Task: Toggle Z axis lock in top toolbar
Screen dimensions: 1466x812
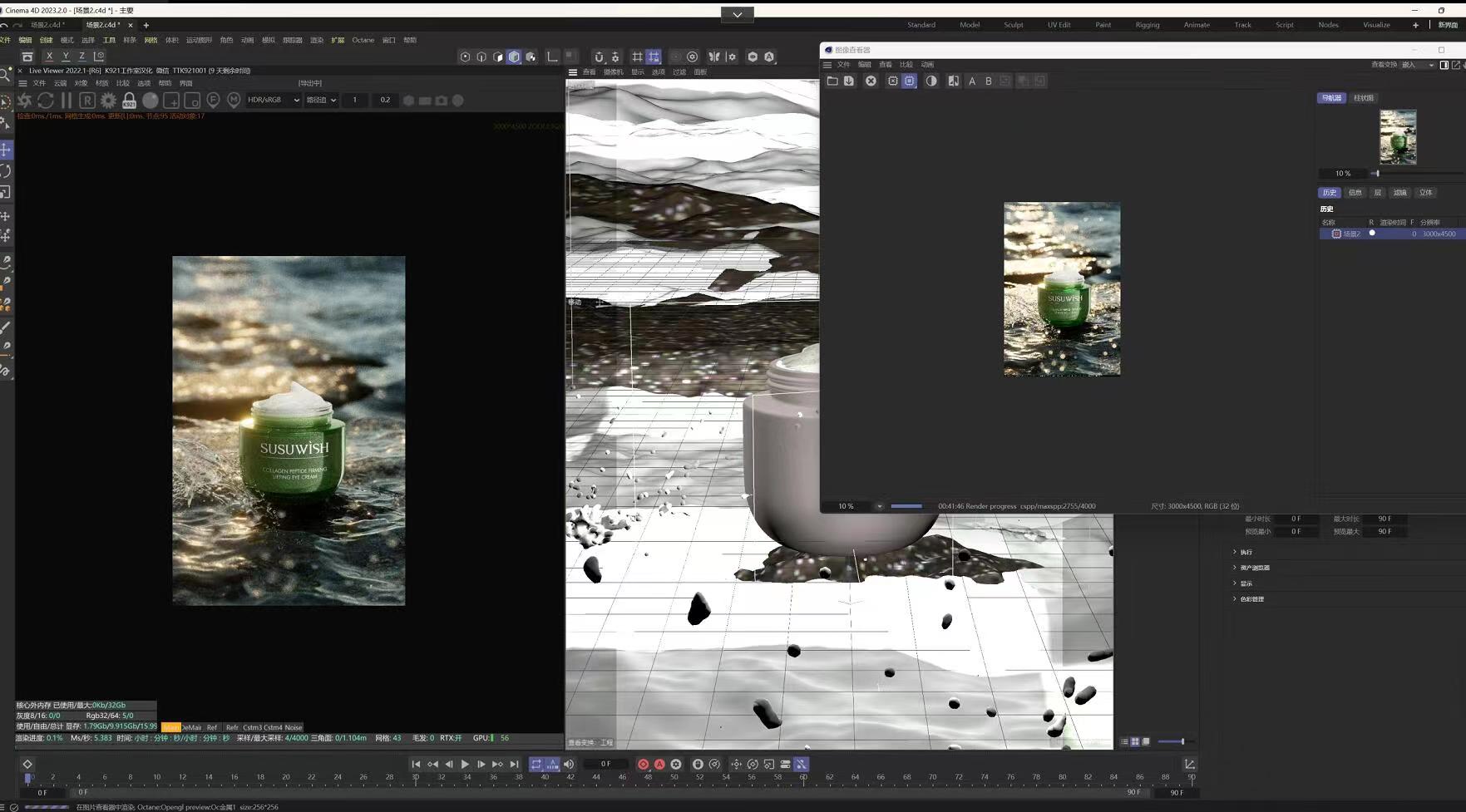Action: pyautogui.click(x=81, y=57)
